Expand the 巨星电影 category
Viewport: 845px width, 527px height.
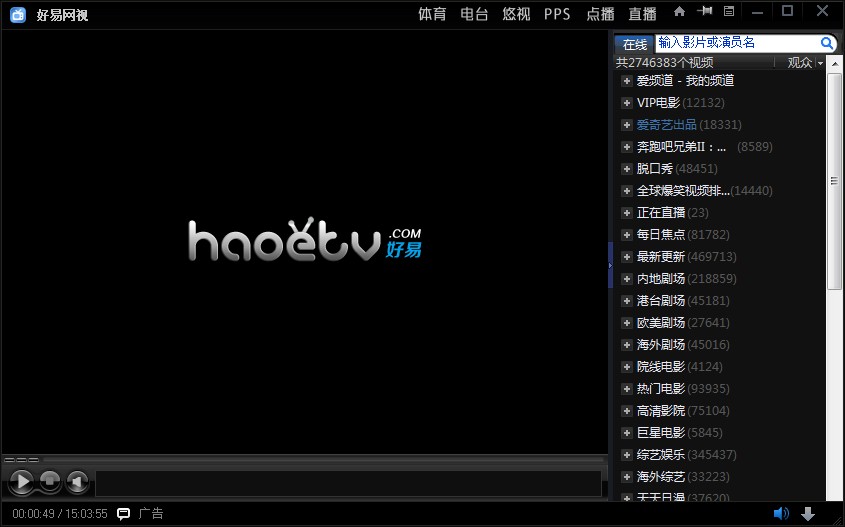point(626,433)
